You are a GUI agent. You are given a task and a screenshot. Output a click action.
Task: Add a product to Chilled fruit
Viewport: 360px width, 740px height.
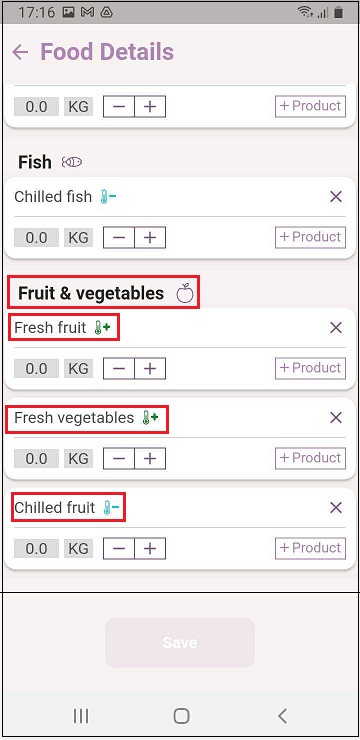(x=310, y=548)
